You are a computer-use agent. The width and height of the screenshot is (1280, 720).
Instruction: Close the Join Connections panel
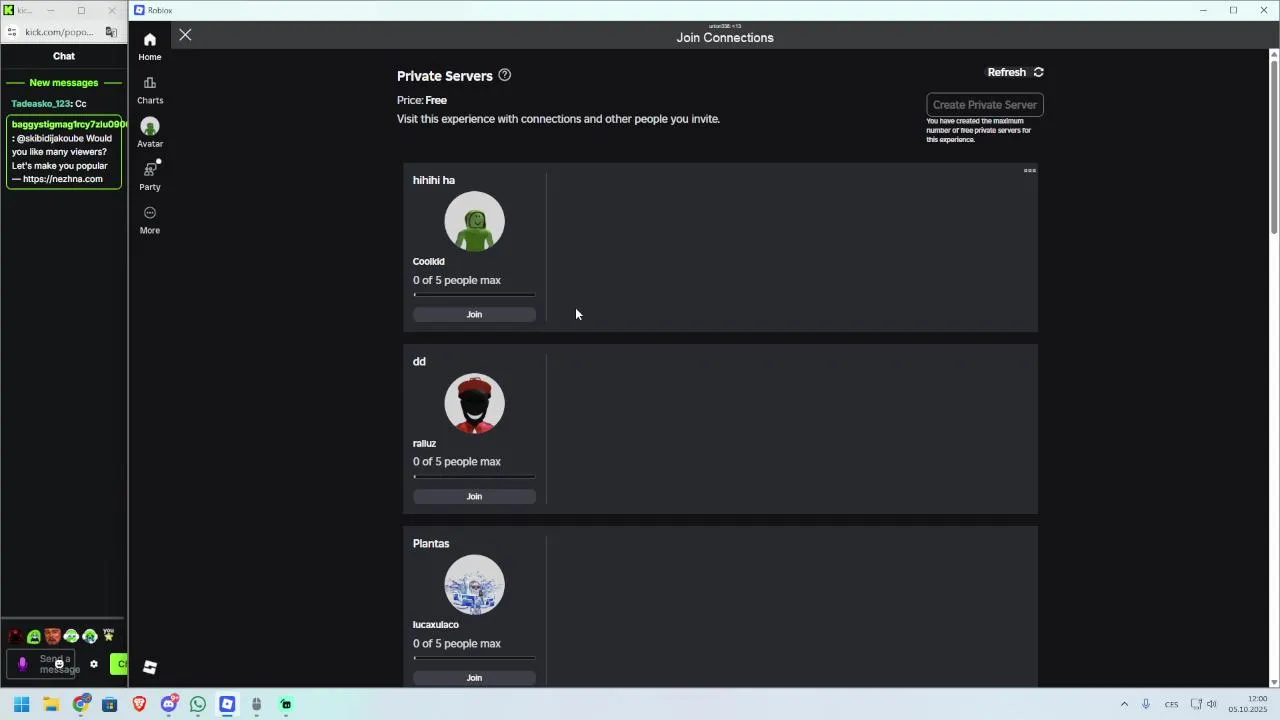185,35
